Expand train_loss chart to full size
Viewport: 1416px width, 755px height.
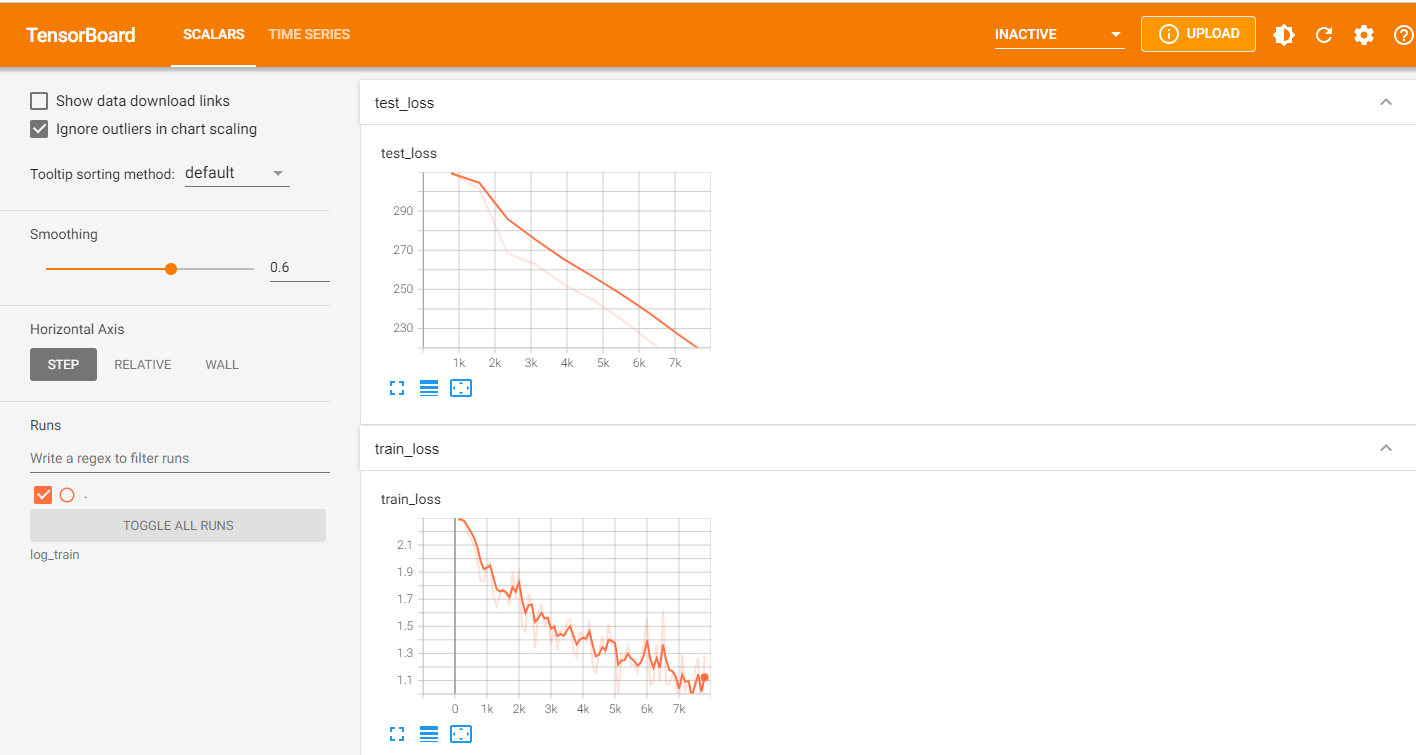[x=397, y=734]
